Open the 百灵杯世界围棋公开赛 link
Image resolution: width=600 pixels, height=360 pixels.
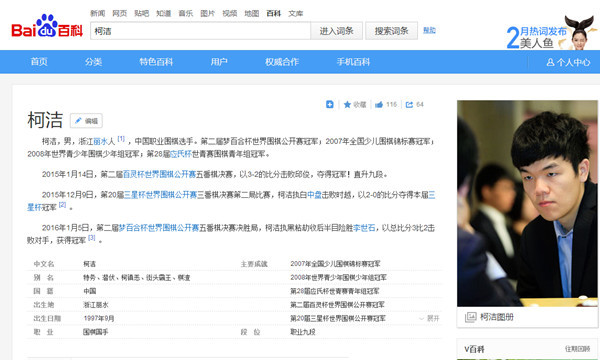pyautogui.click(x=159, y=174)
